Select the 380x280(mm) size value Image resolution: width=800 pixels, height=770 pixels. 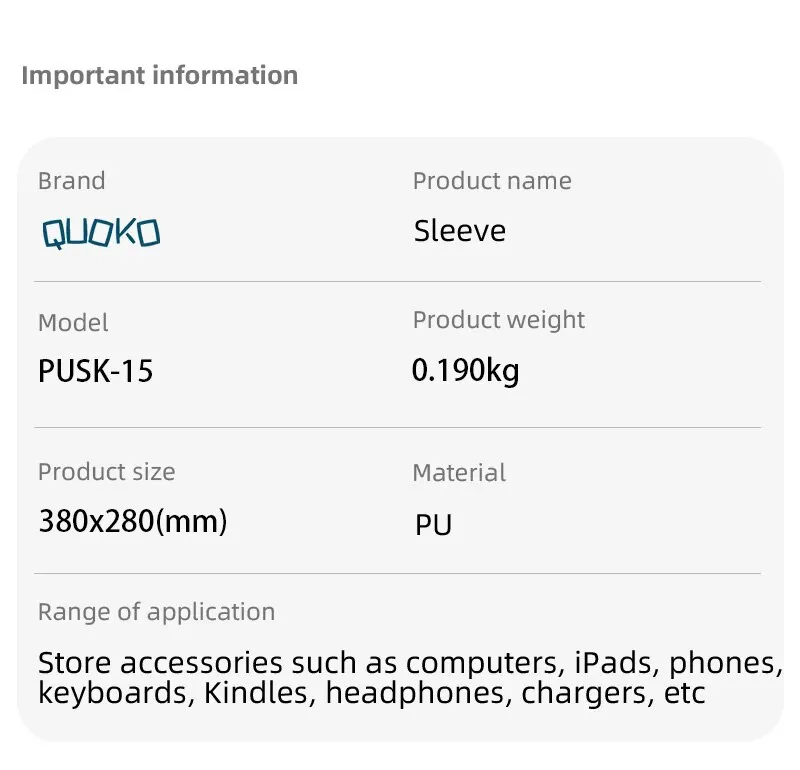pos(132,521)
